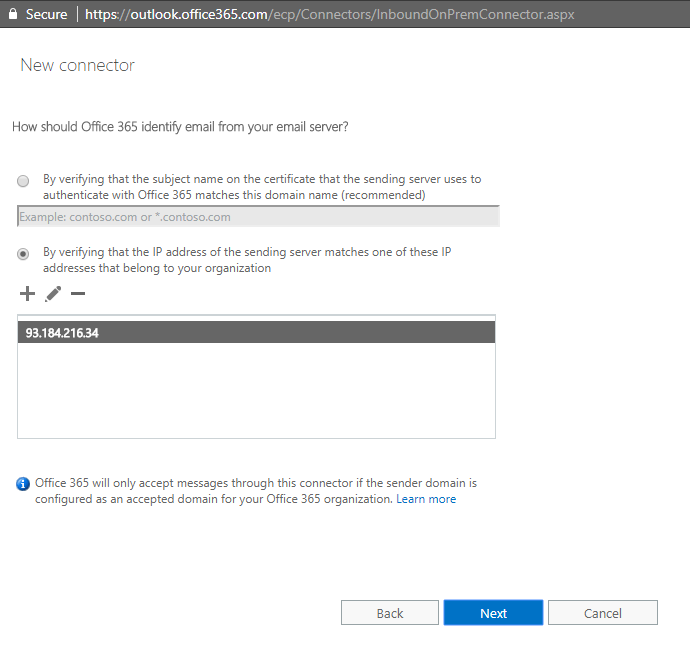Open the Learn more link
This screenshot has height=658, width=690.
(x=426, y=499)
